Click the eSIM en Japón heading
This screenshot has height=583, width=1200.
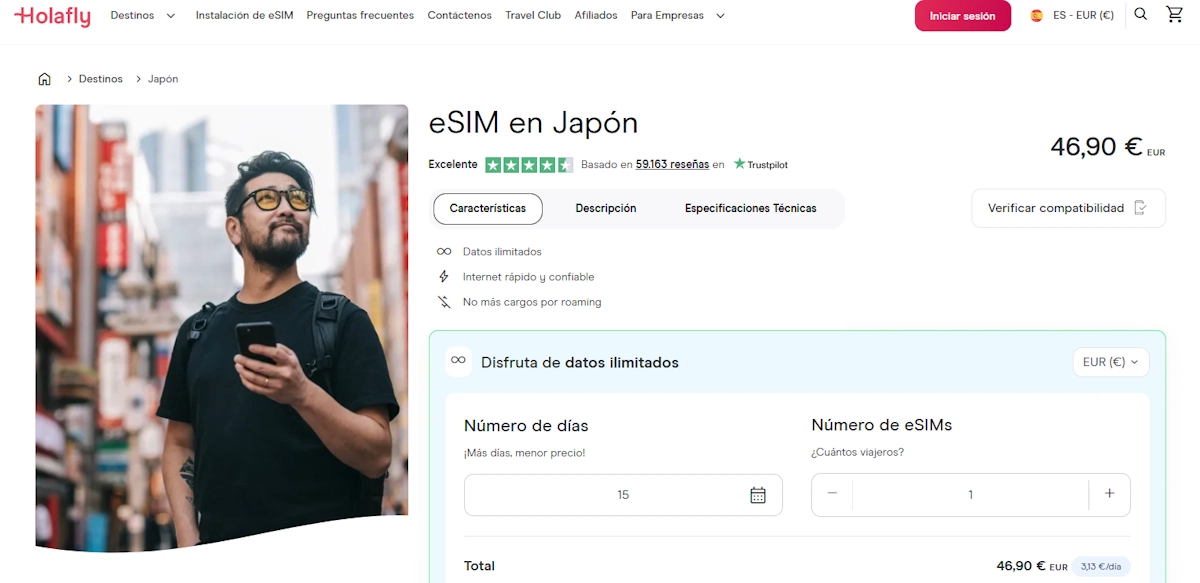tap(533, 123)
